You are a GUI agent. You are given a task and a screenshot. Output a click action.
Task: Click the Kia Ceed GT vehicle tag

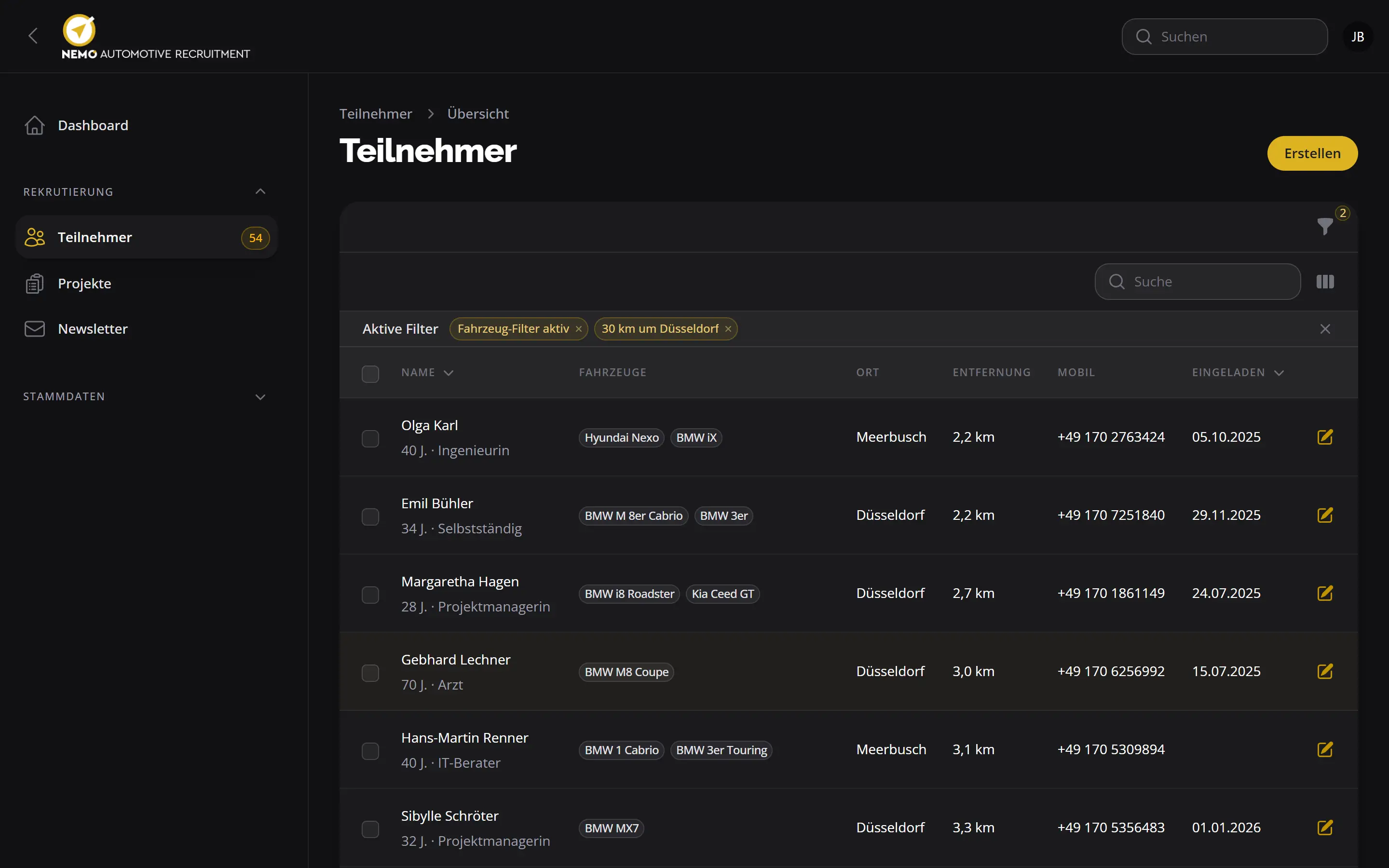tap(722, 594)
